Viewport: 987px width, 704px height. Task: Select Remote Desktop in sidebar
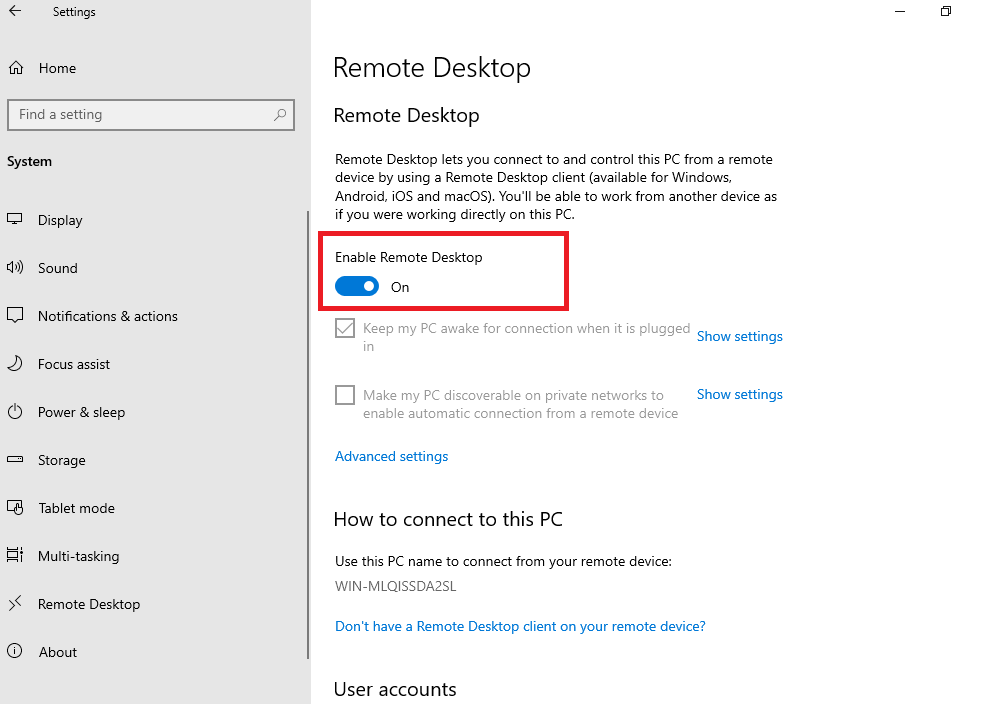point(89,605)
